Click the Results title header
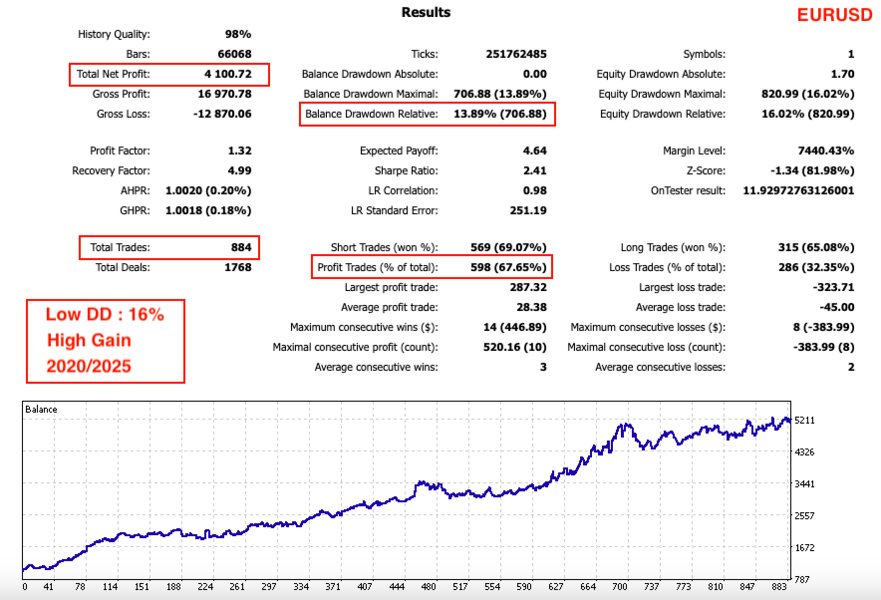 [427, 12]
